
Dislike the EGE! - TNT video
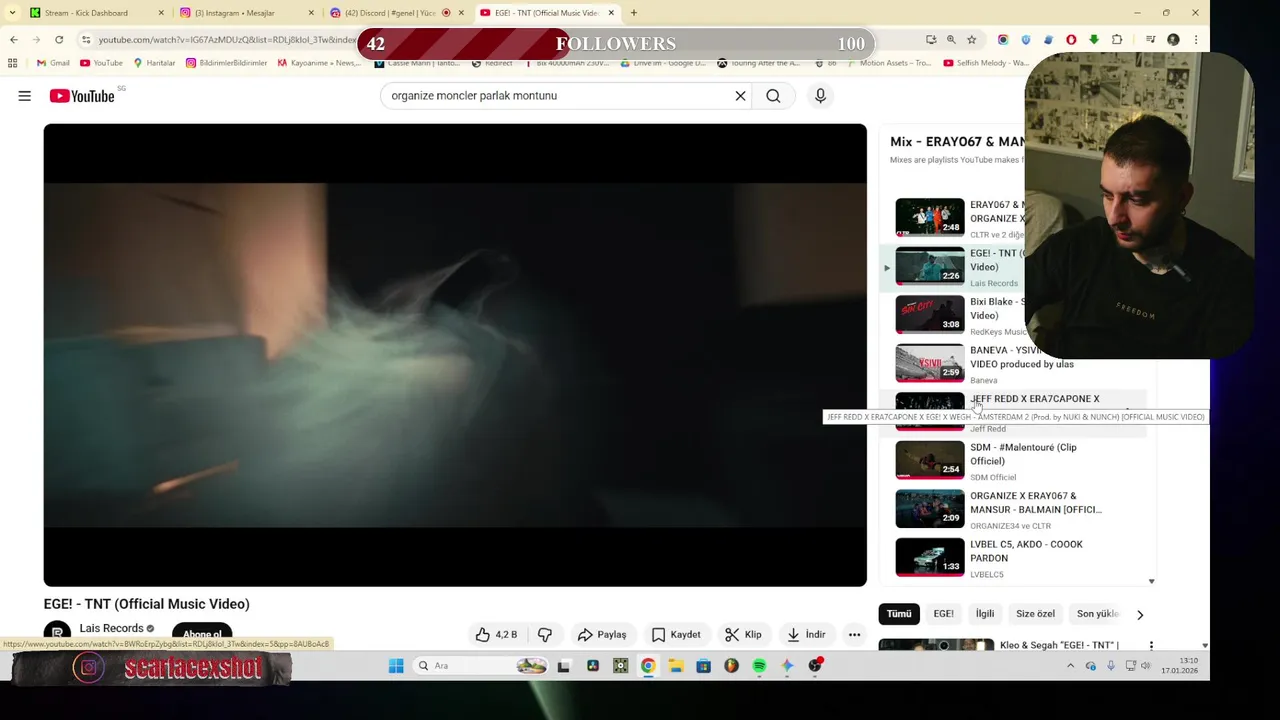[x=545, y=634]
